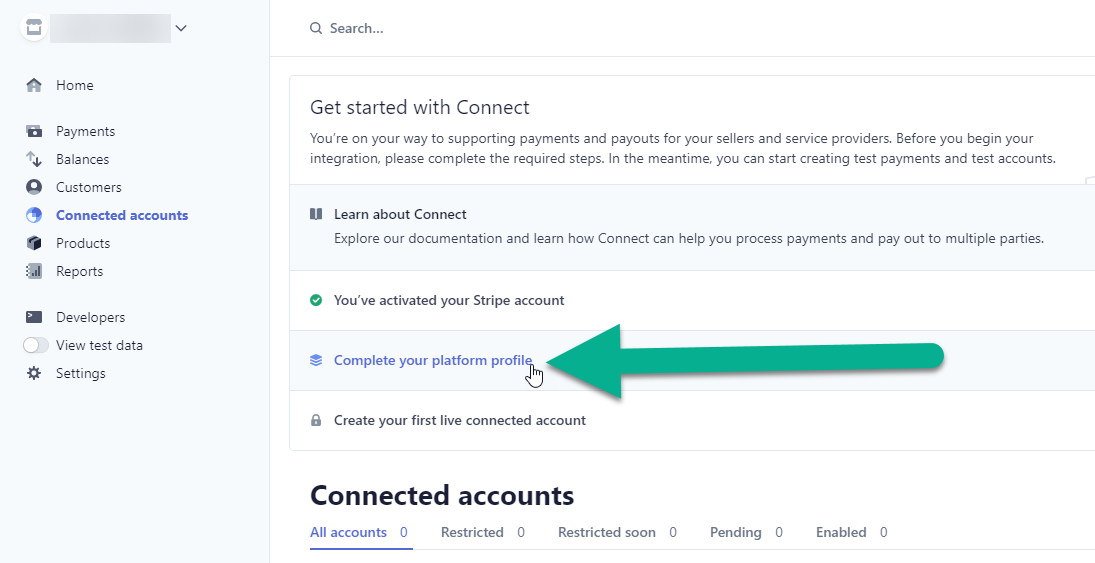
Task: Click the Home house icon
Action: [34, 85]
